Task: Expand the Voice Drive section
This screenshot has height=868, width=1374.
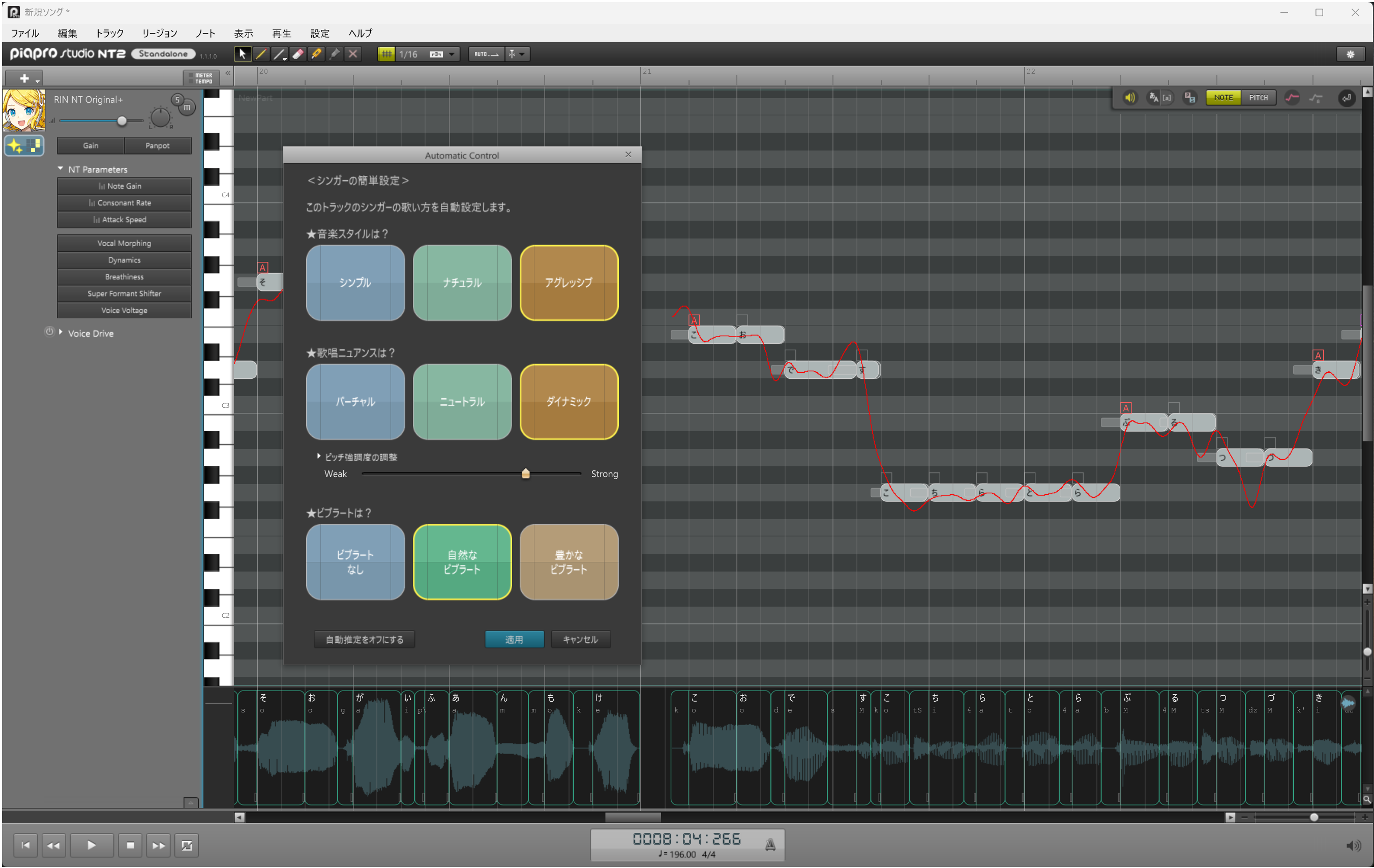Action: pyautogui.click(x=61, y=333)
